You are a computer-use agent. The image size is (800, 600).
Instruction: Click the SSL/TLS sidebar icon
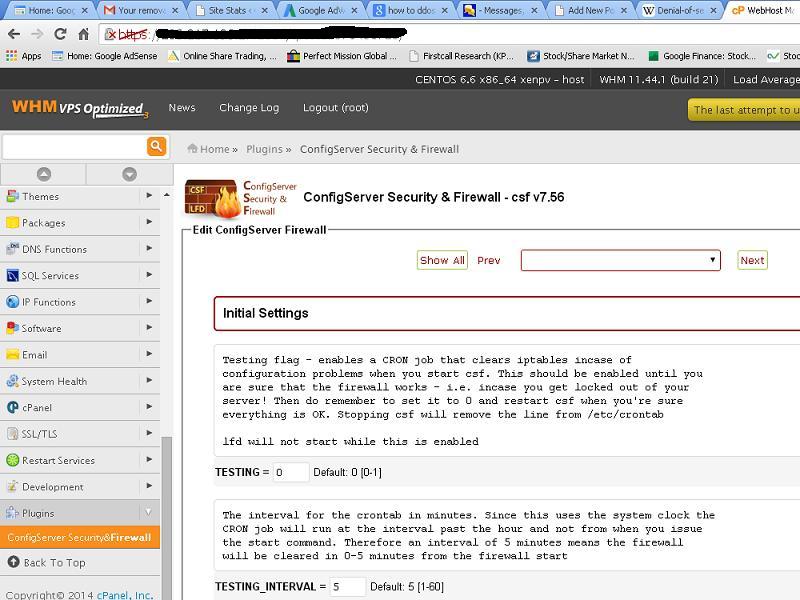[x=12, y=434]
